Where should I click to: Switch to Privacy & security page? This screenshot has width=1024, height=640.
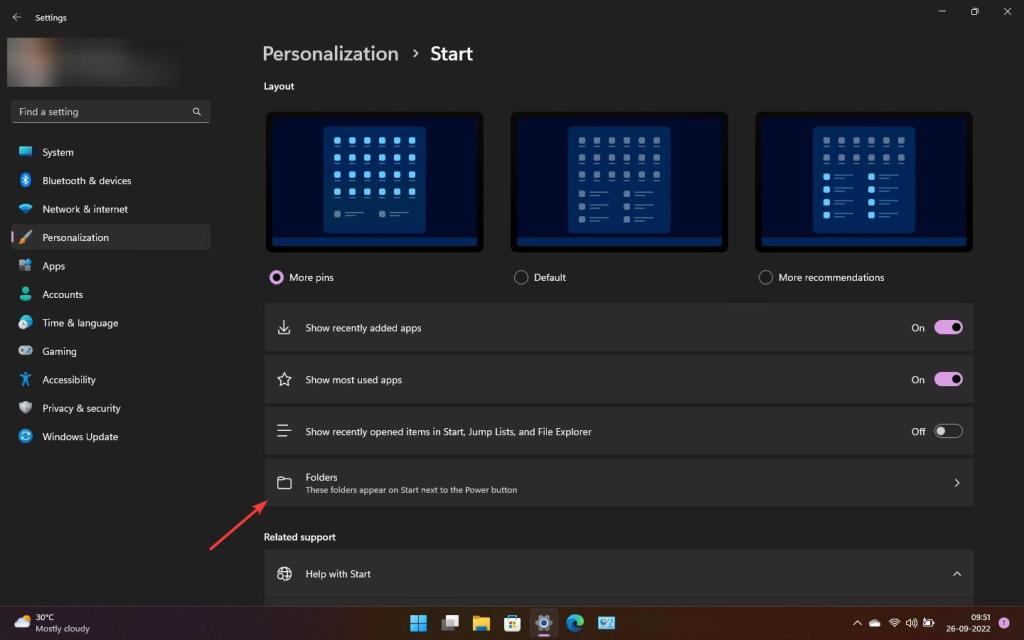click(x=81, y=408)
